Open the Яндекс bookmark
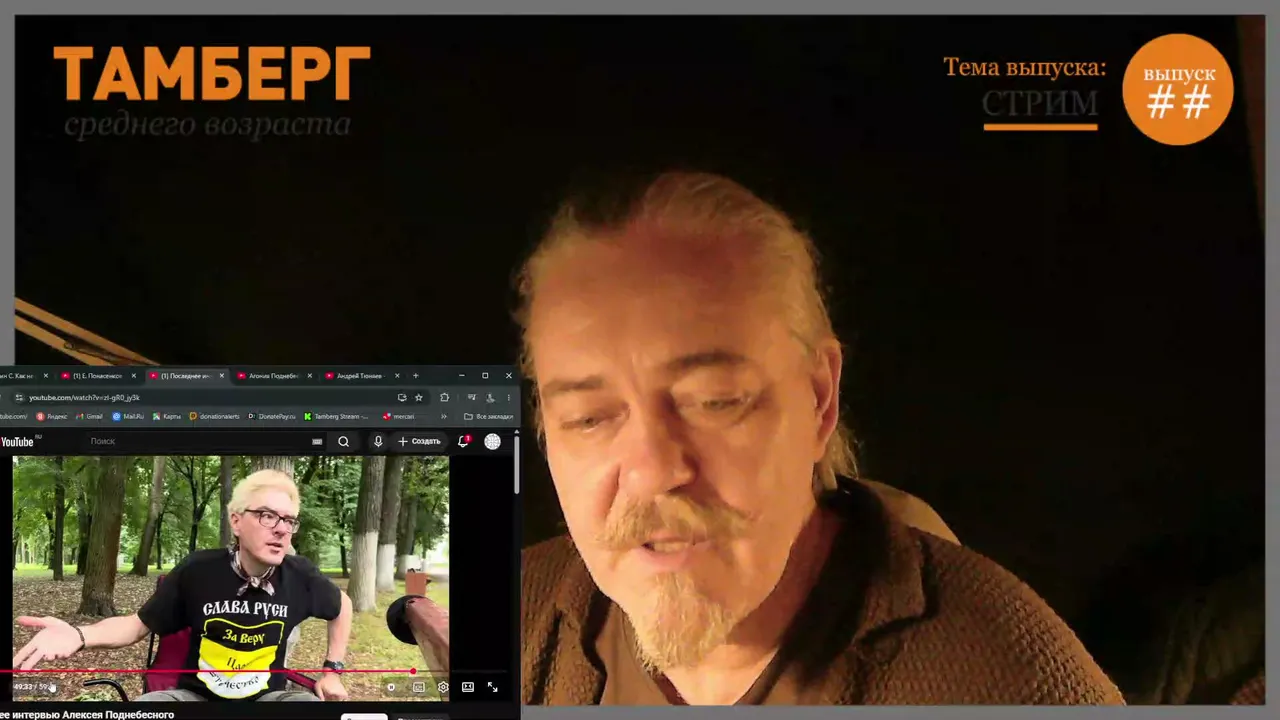Screen dimensions: 1280x720 tap(53, 416)
